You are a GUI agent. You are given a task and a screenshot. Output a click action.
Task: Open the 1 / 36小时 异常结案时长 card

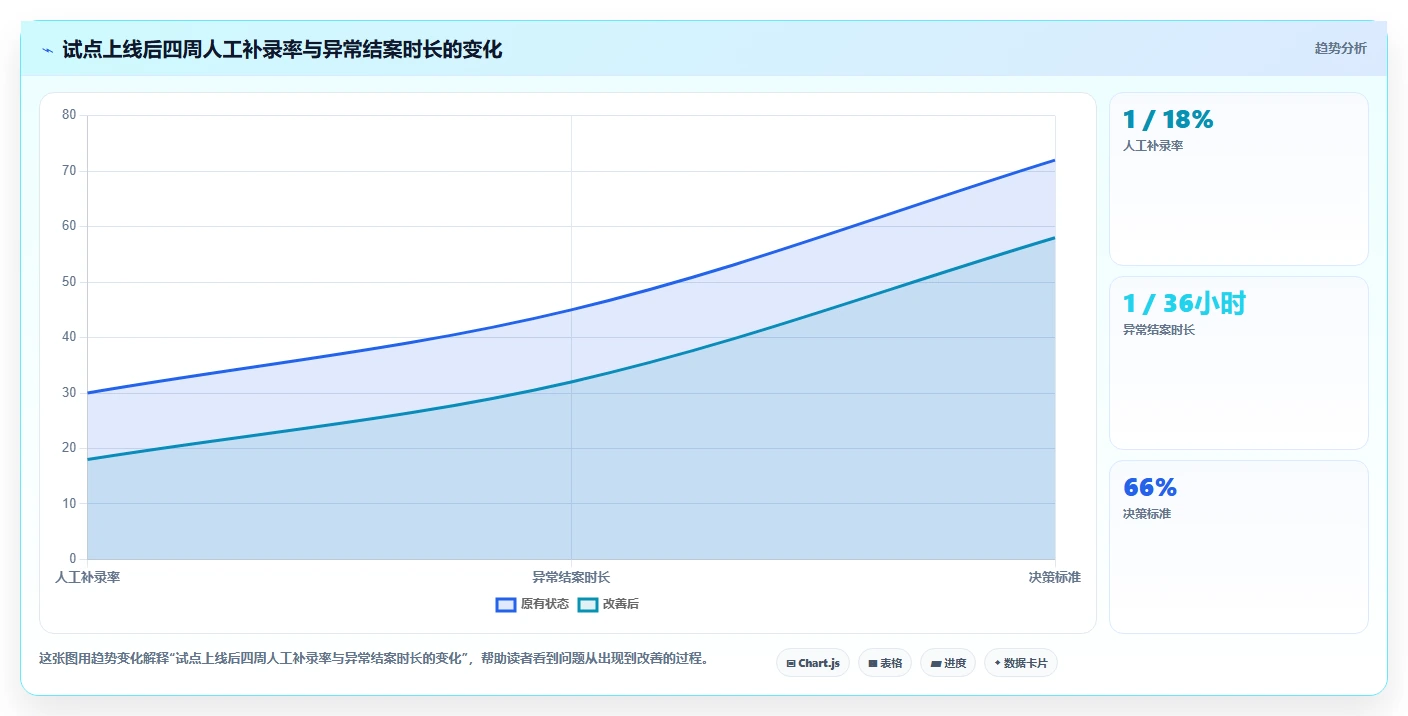point(1239,363)
